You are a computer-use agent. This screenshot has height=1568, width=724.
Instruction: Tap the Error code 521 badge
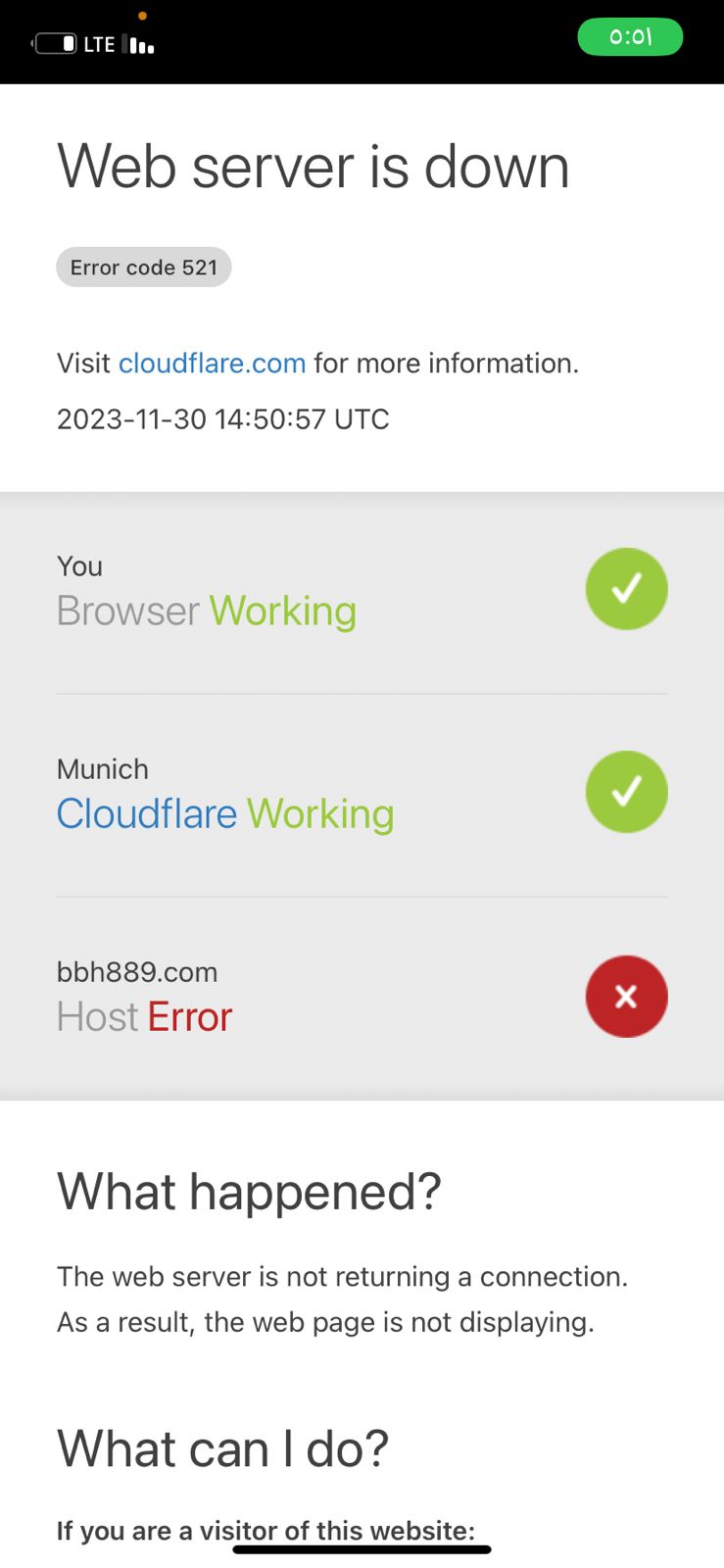tap(144, 268)
